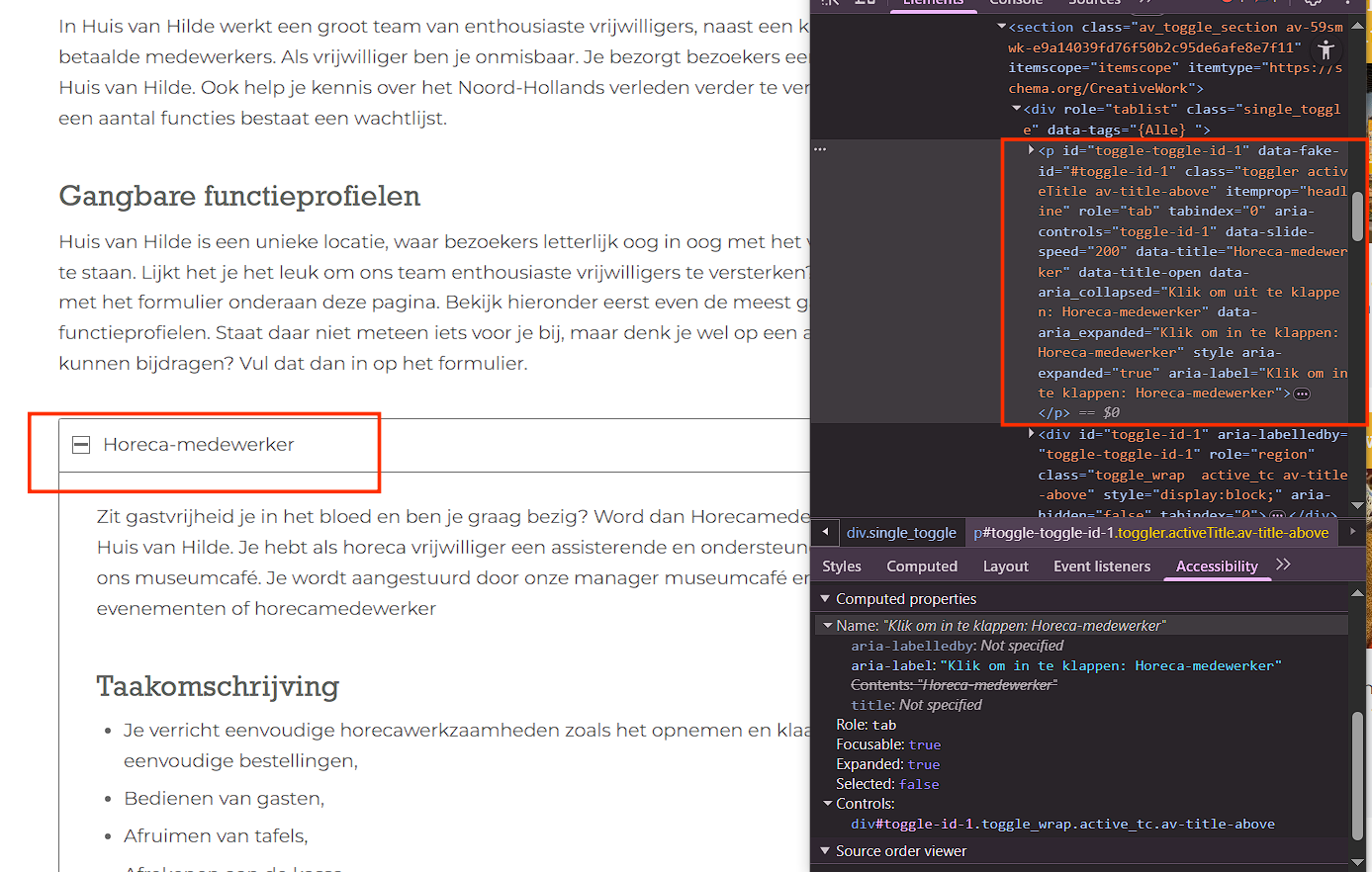The image size is (1372, 872).
Task: Switch to the Layout tab
Action: point(1005,567)
